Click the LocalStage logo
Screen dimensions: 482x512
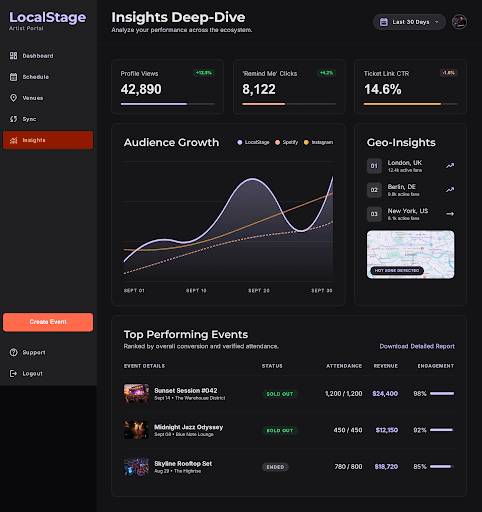(47, 17)
